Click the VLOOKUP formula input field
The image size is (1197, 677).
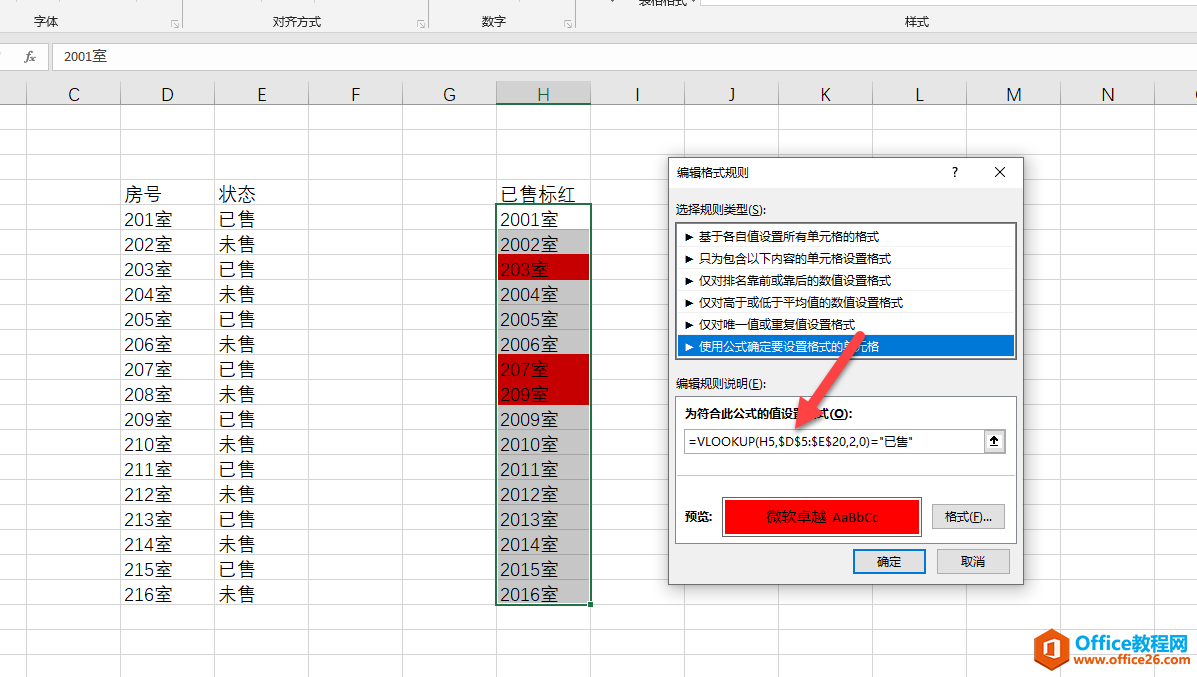[834, 441]
